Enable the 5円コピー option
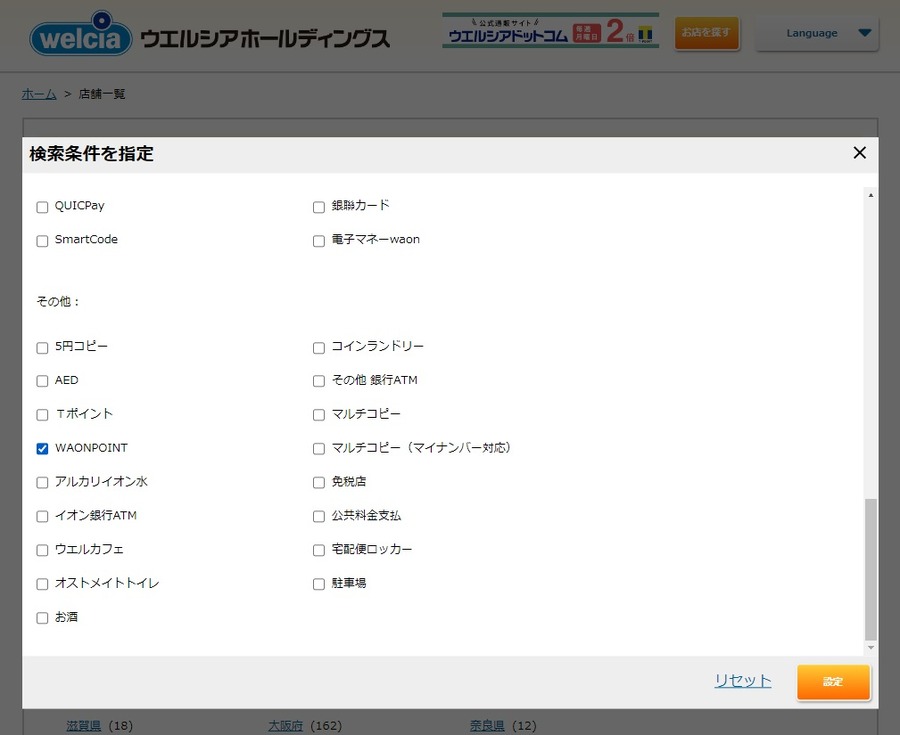This screenshot has height=735, width=900. pyautogui.click(x=42, y=348)
